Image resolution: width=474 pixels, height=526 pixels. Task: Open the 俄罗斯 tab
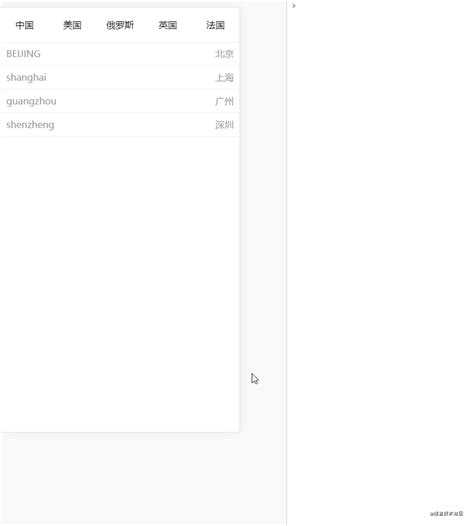tap(120, 25)
